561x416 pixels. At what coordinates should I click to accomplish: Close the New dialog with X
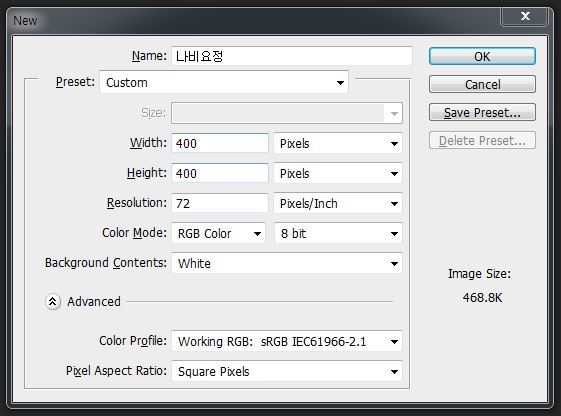[525, 16]
